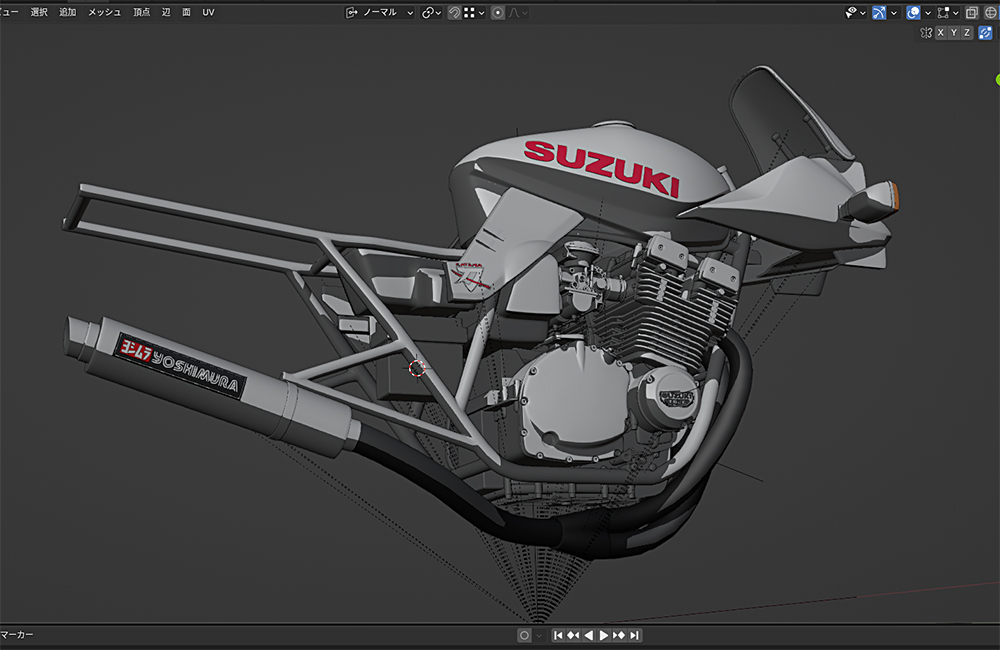Open the メッシュ menu
The image size is (1000, 650).
[x=105, y=12]
